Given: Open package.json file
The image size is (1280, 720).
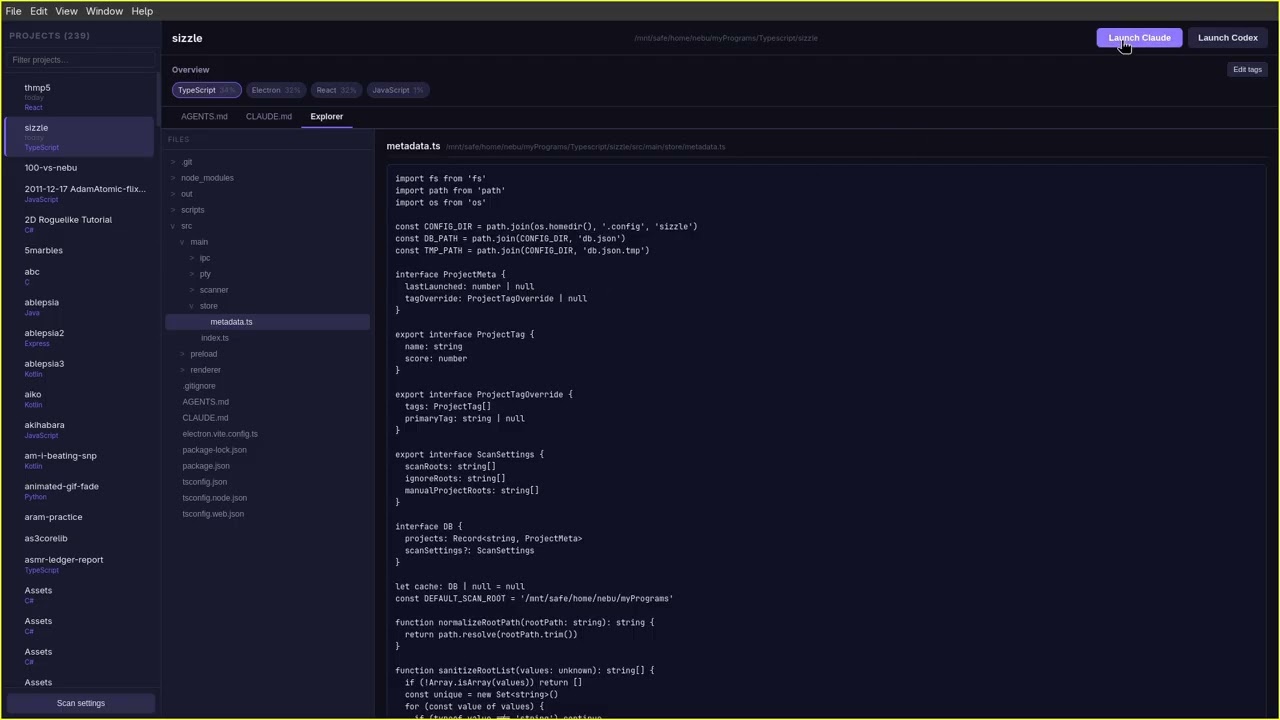Looking at the screenshot, I should coord(267,466).
